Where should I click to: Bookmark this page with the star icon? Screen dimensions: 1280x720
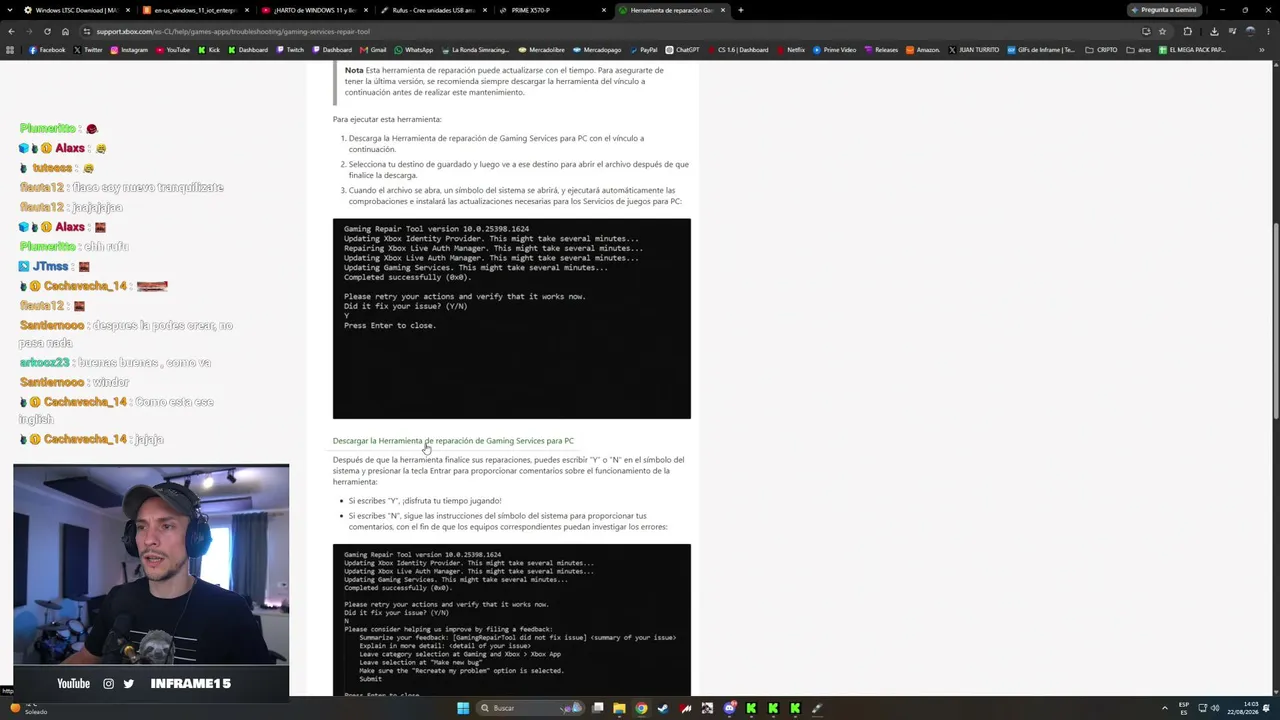pos(1161,31)
